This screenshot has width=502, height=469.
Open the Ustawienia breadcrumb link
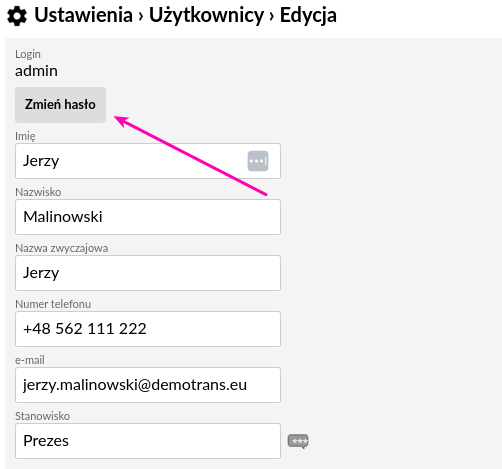(x=83, y=15)
